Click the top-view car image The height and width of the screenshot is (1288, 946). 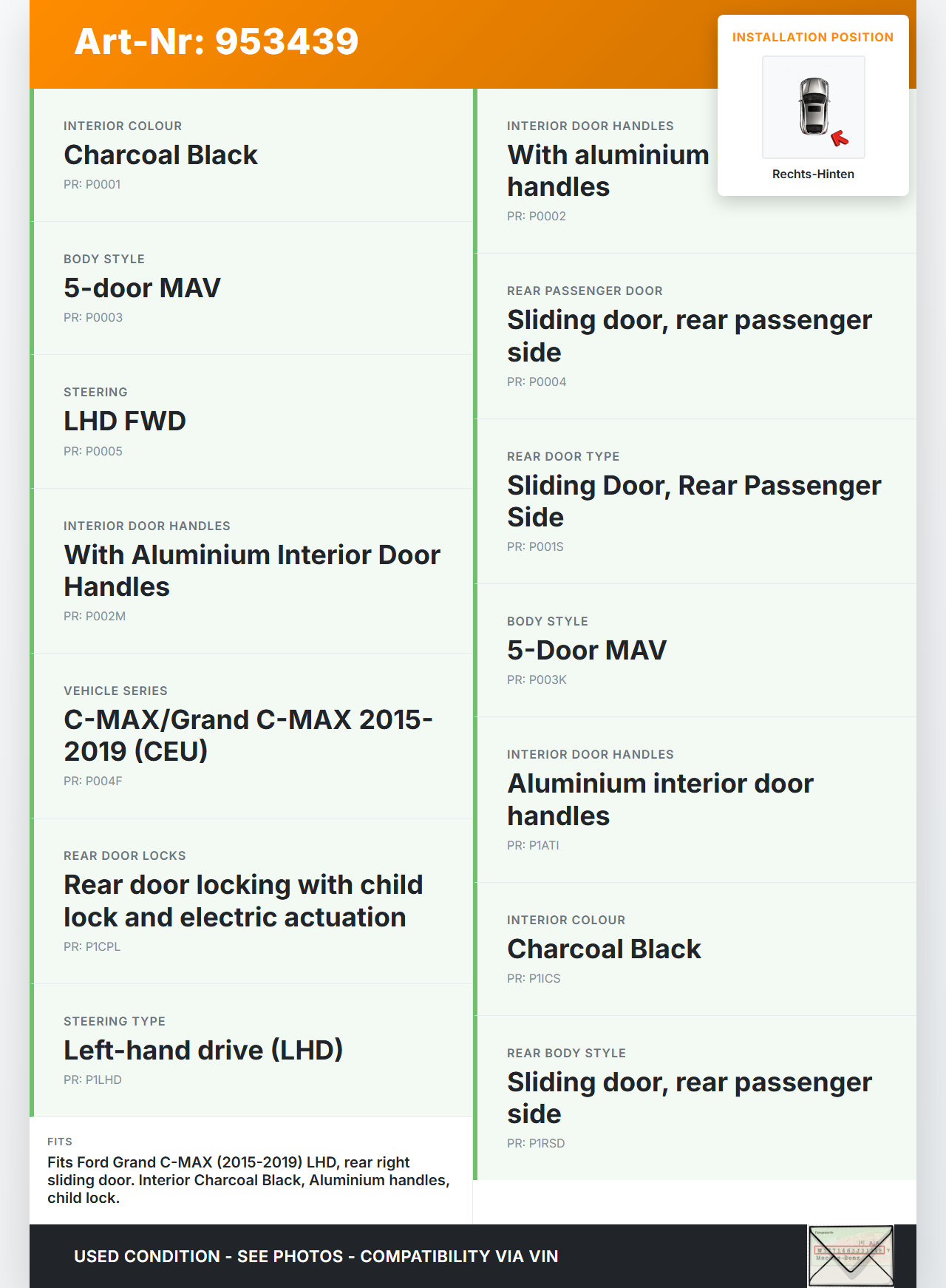(x=813, y=106)
